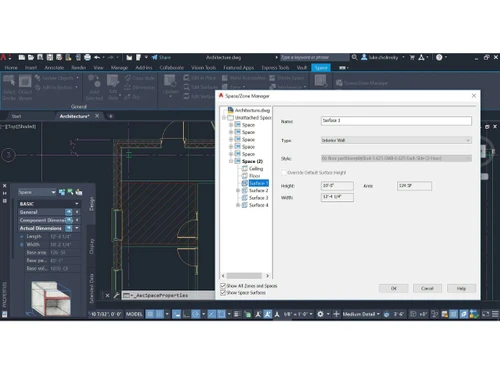
Task: Toggle Show Space Surfaces checkbox
Action: pos(223,292)
